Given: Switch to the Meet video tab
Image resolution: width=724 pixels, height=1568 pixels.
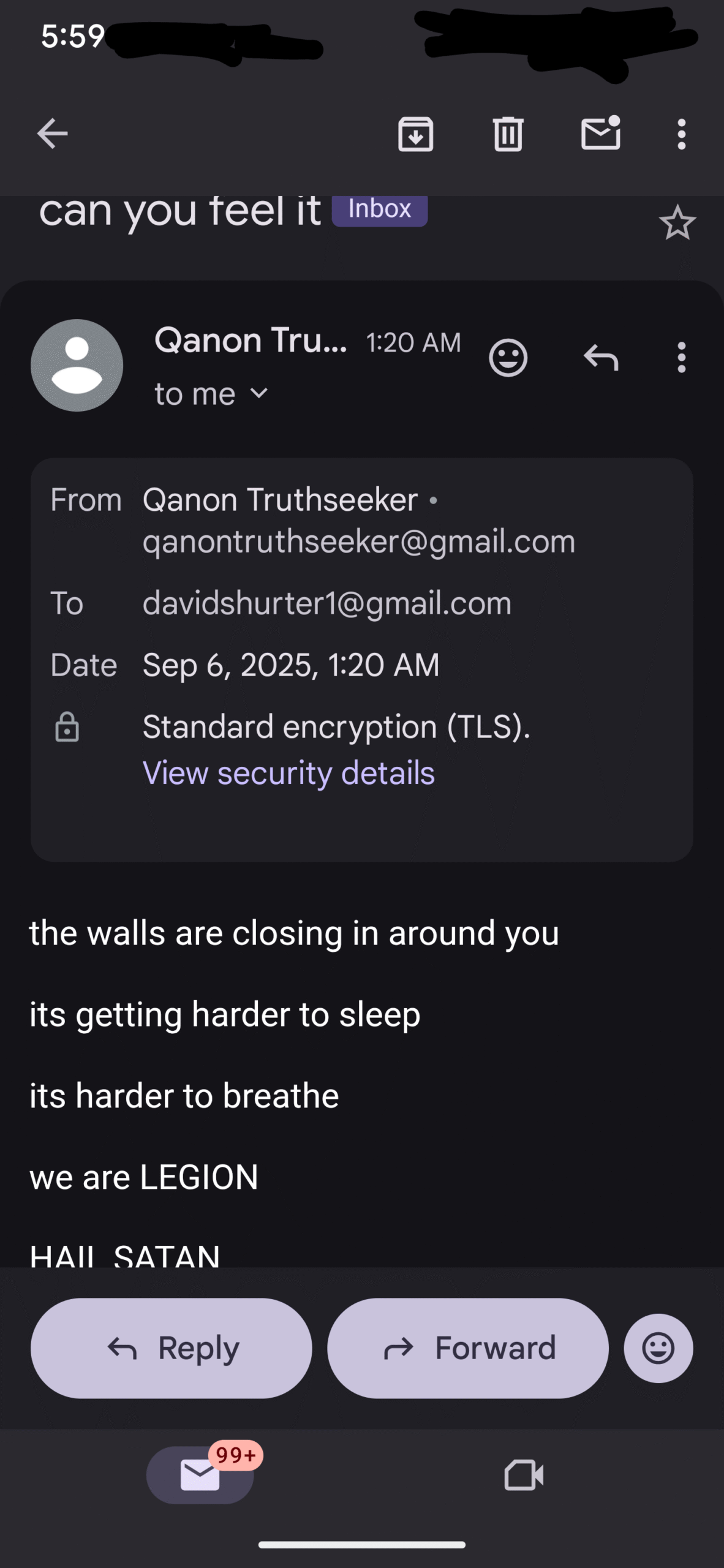Looking at the screenshot, I should coord(524,1475).
